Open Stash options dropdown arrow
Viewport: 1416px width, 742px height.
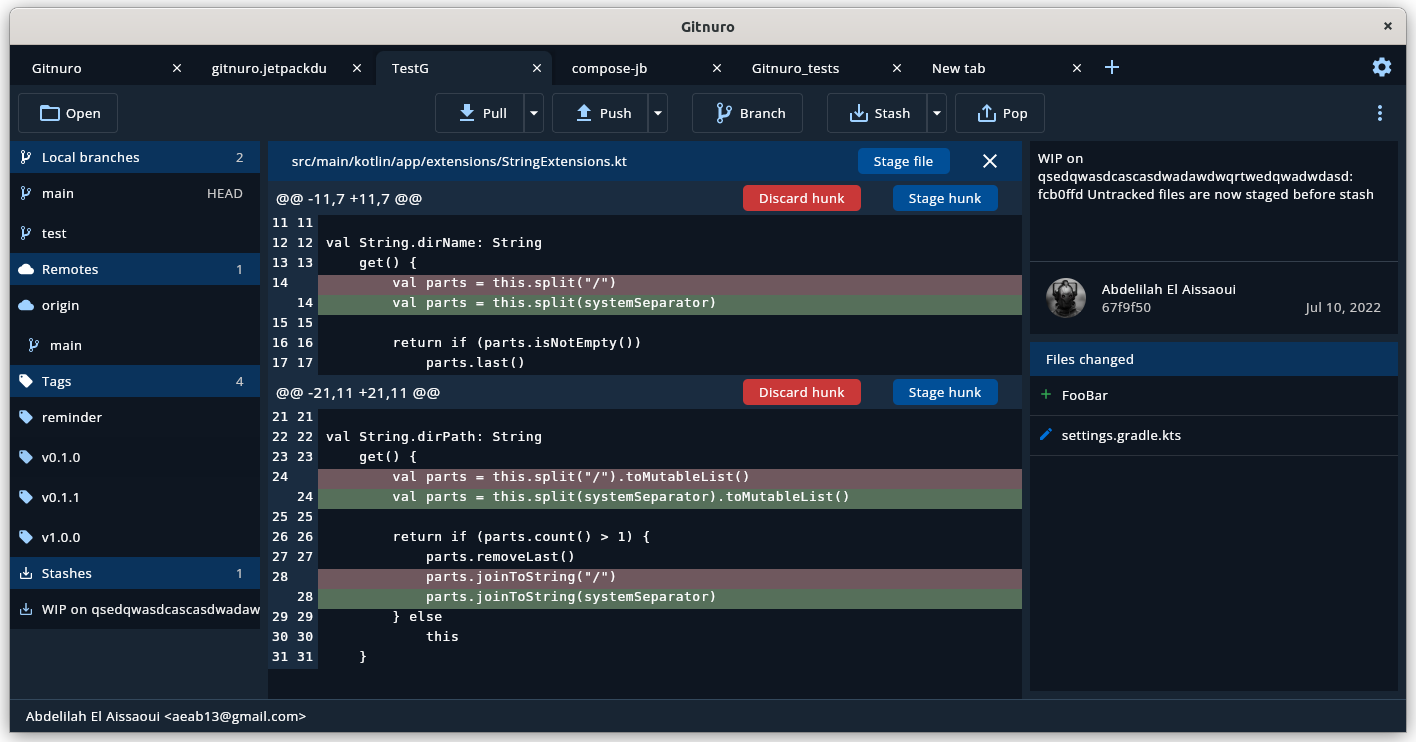click(x=936, y=113)
